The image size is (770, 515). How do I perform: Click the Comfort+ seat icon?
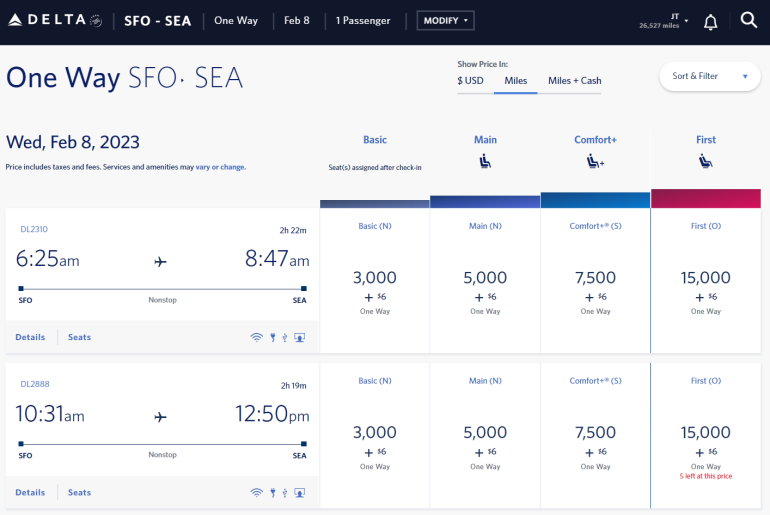pos(595,161)
